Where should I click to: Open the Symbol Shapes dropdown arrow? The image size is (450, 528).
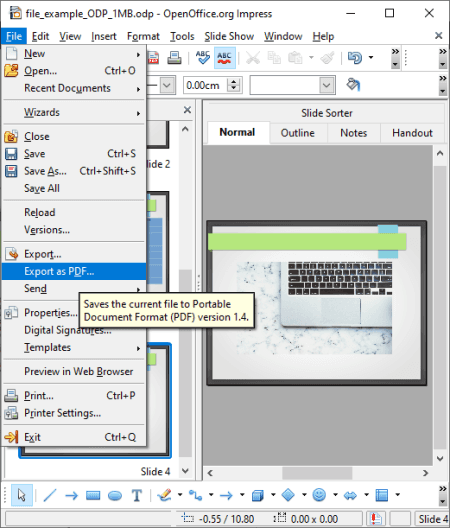[x=335, y=495]
